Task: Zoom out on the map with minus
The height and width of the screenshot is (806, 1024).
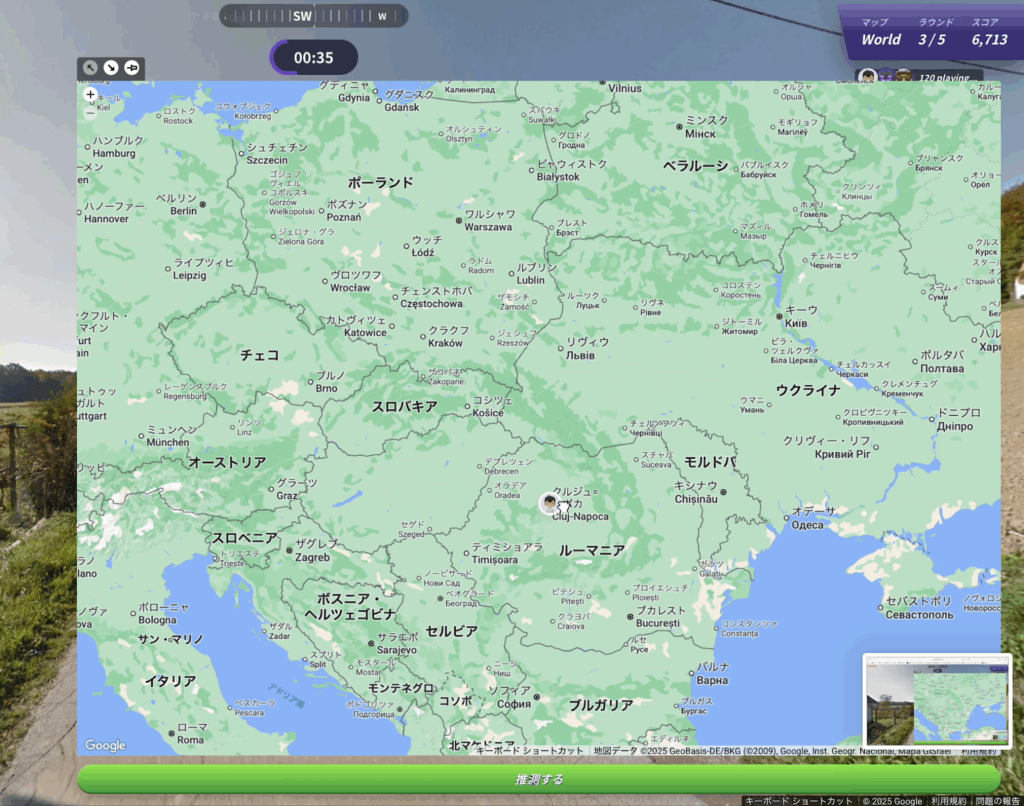Action: click(90, 112)
